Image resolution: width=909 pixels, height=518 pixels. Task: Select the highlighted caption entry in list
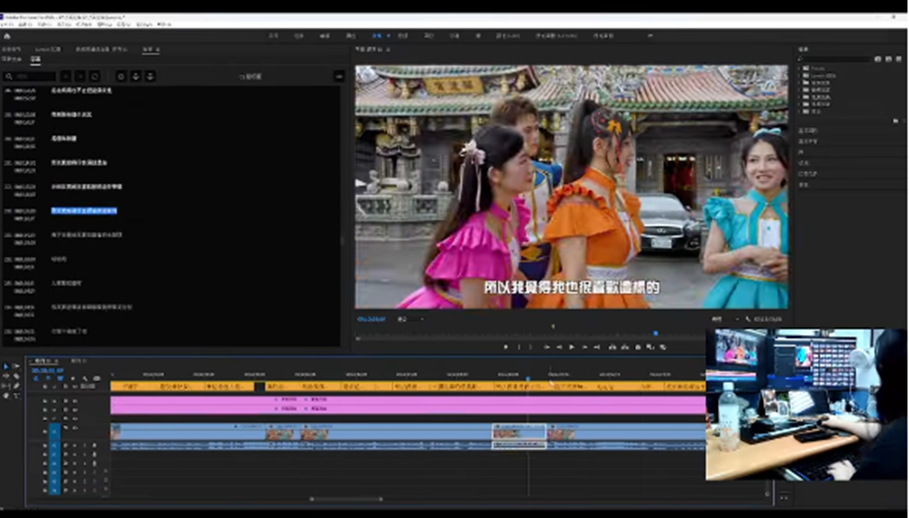(84, 211)
